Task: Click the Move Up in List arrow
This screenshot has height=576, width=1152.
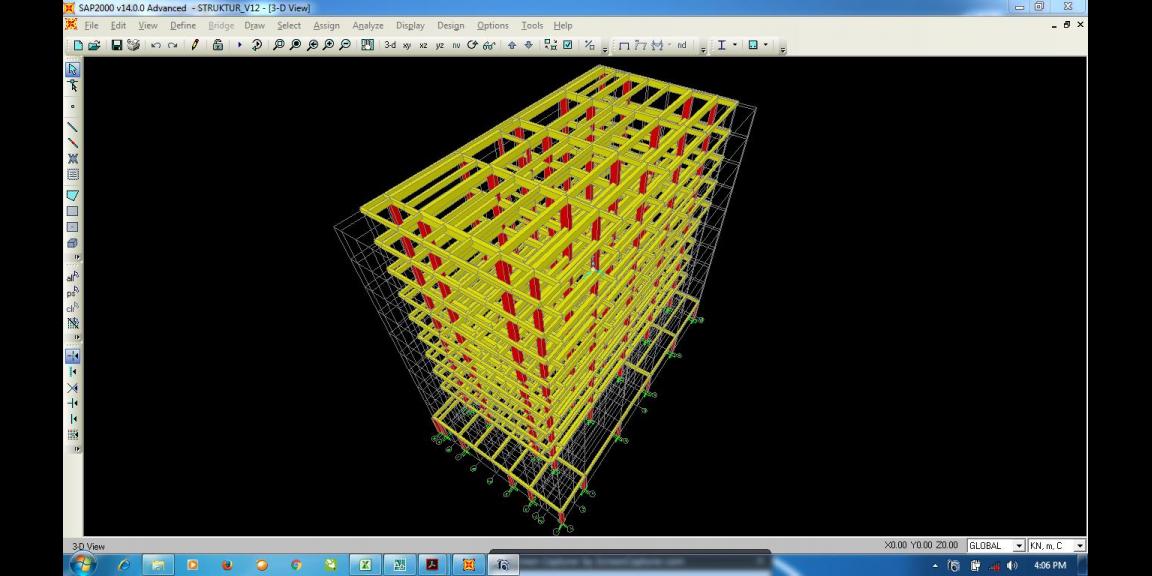Action: tap(512, 45)
